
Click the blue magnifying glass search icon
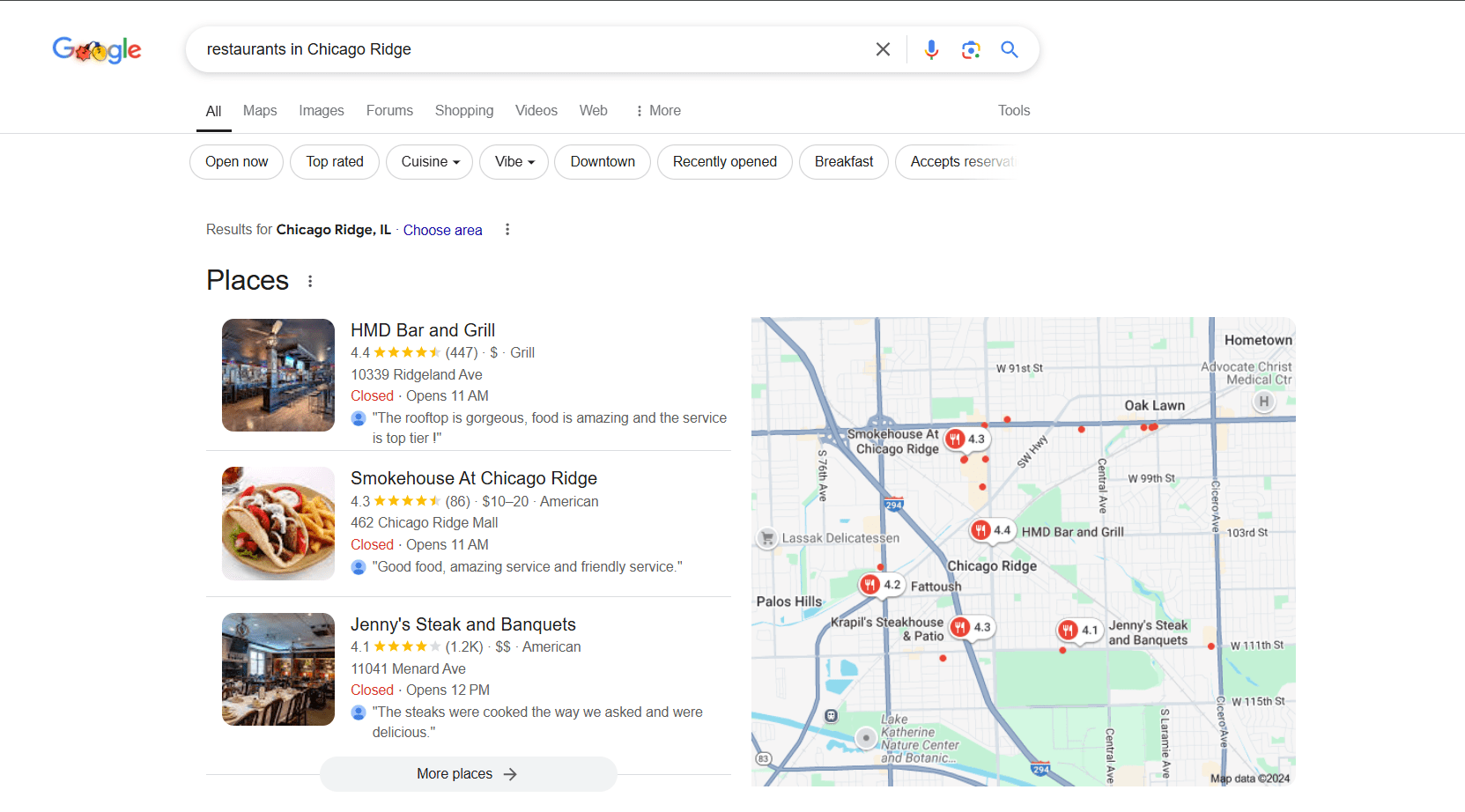1010,49
